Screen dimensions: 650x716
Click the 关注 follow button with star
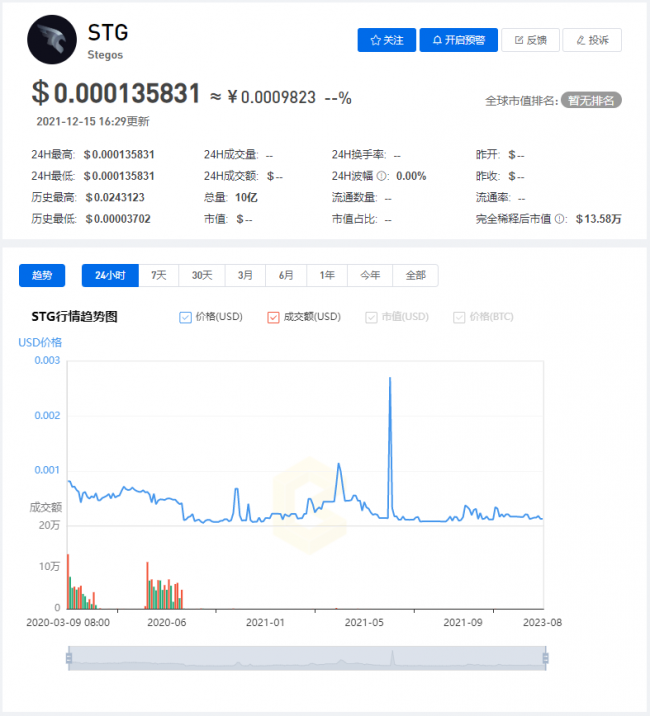[386, 40]
